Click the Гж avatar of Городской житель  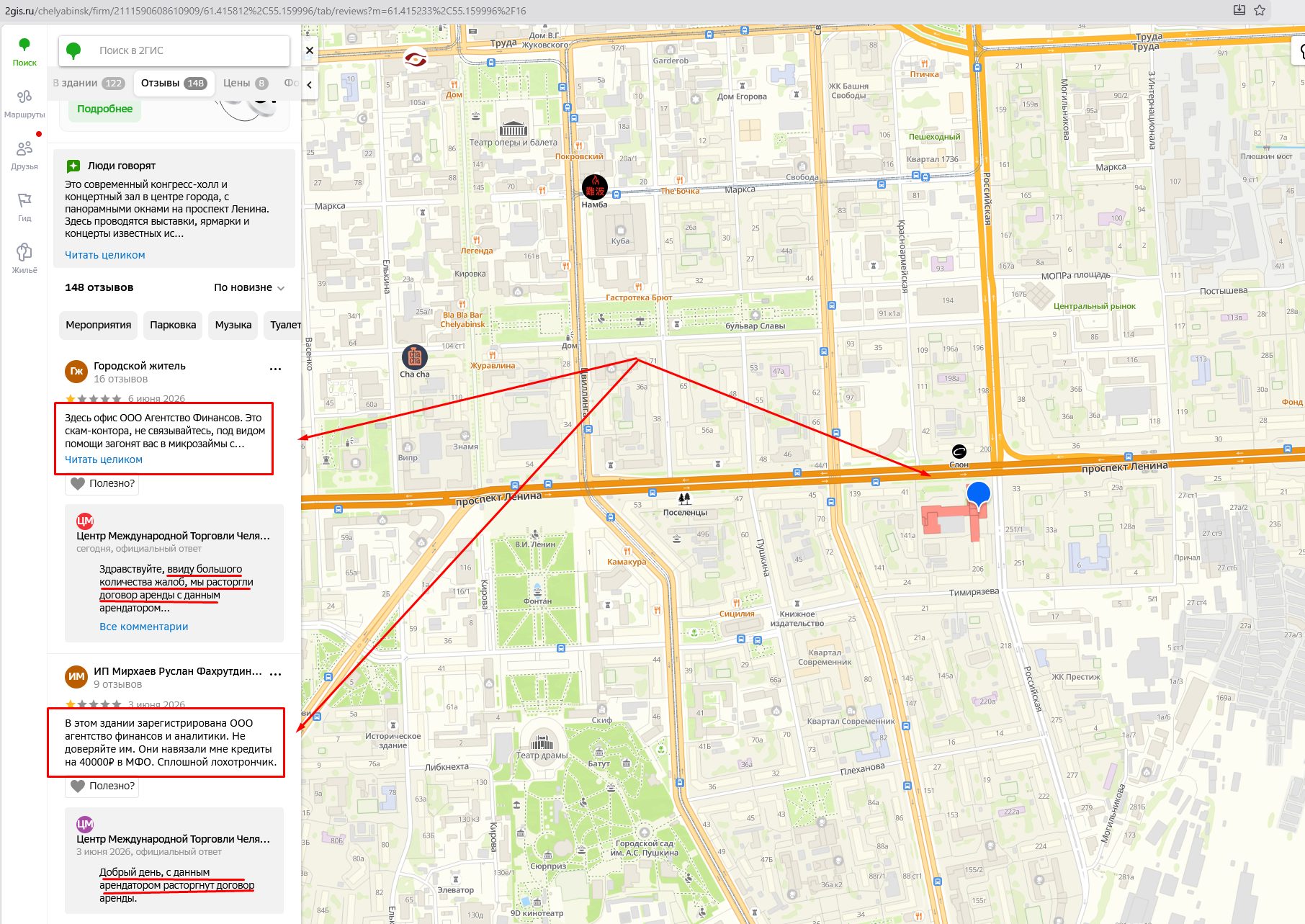click(76, 372)
